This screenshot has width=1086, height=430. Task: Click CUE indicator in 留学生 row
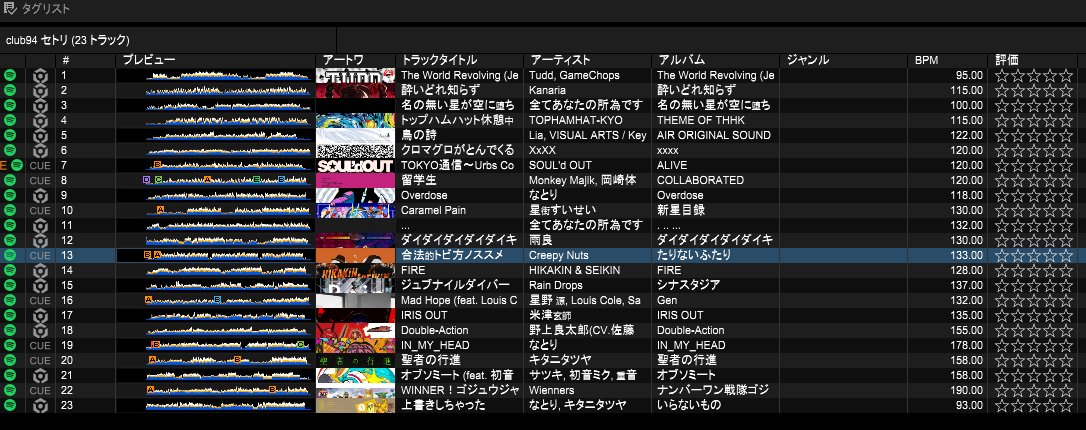[x=40, y=180]
